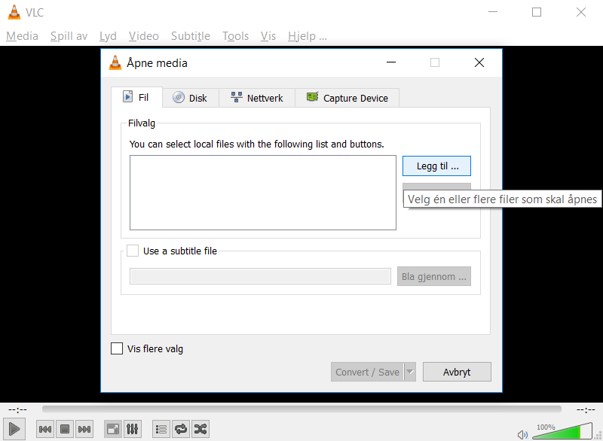The width and height of the screenshot is (603, 441).
Task: Toggle shuffle random icon
Action: pos(200,429)
